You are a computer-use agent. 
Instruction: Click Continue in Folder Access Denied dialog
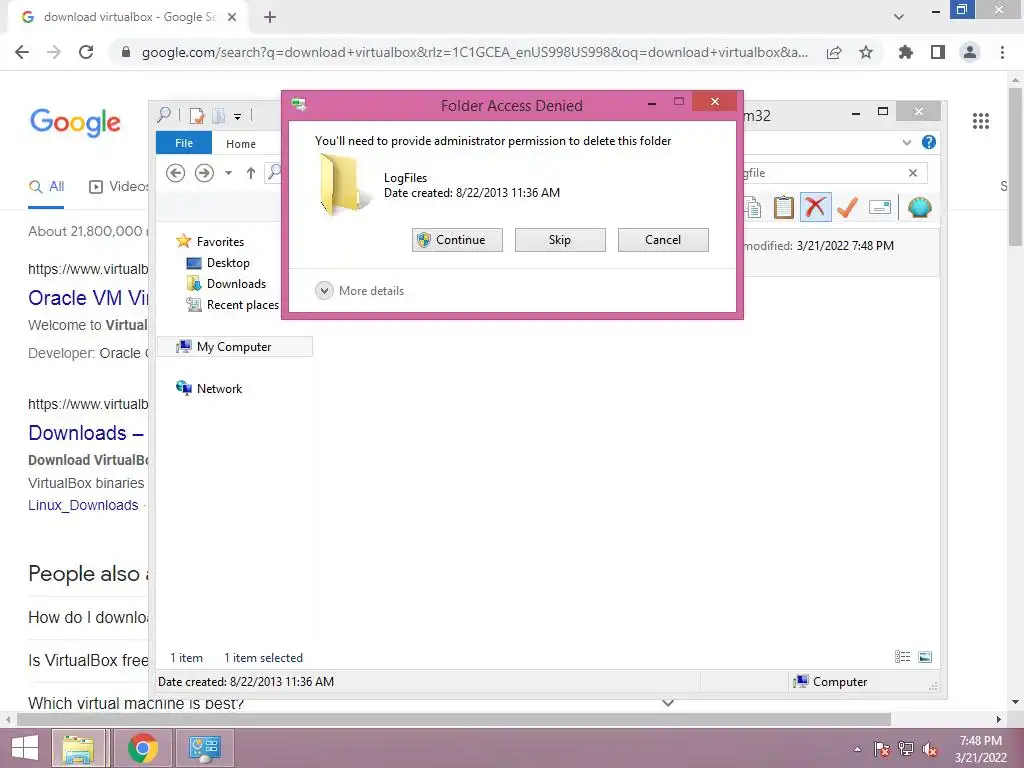(457, 240)
